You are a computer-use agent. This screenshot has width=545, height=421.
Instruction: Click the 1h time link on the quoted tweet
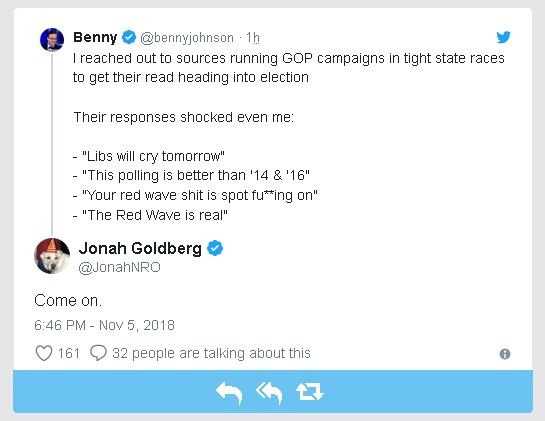[253, 38]
